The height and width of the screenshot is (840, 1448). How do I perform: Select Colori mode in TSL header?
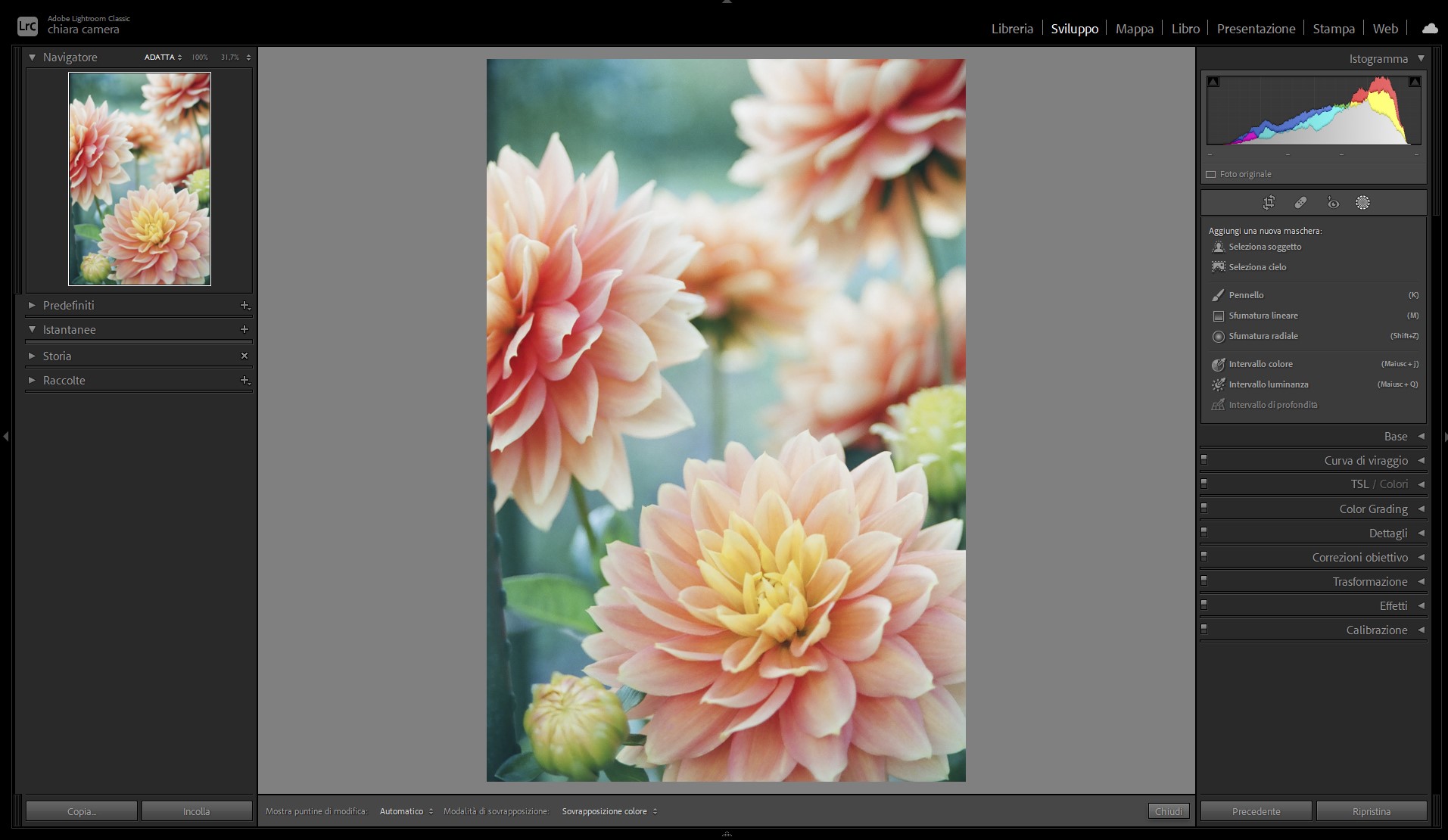[x=1394, y=484]
